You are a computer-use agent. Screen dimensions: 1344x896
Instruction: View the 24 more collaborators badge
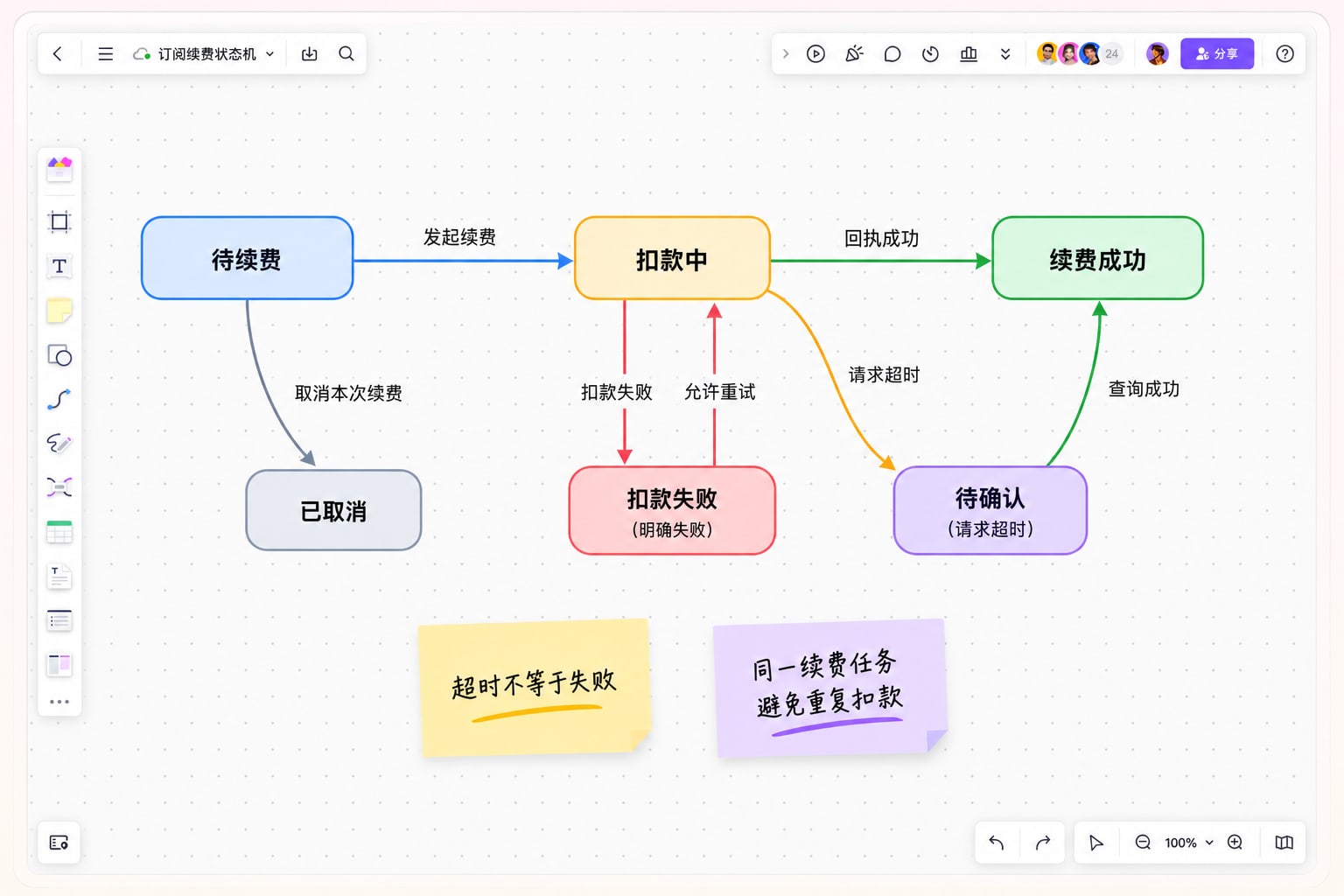click(1111, 54)
